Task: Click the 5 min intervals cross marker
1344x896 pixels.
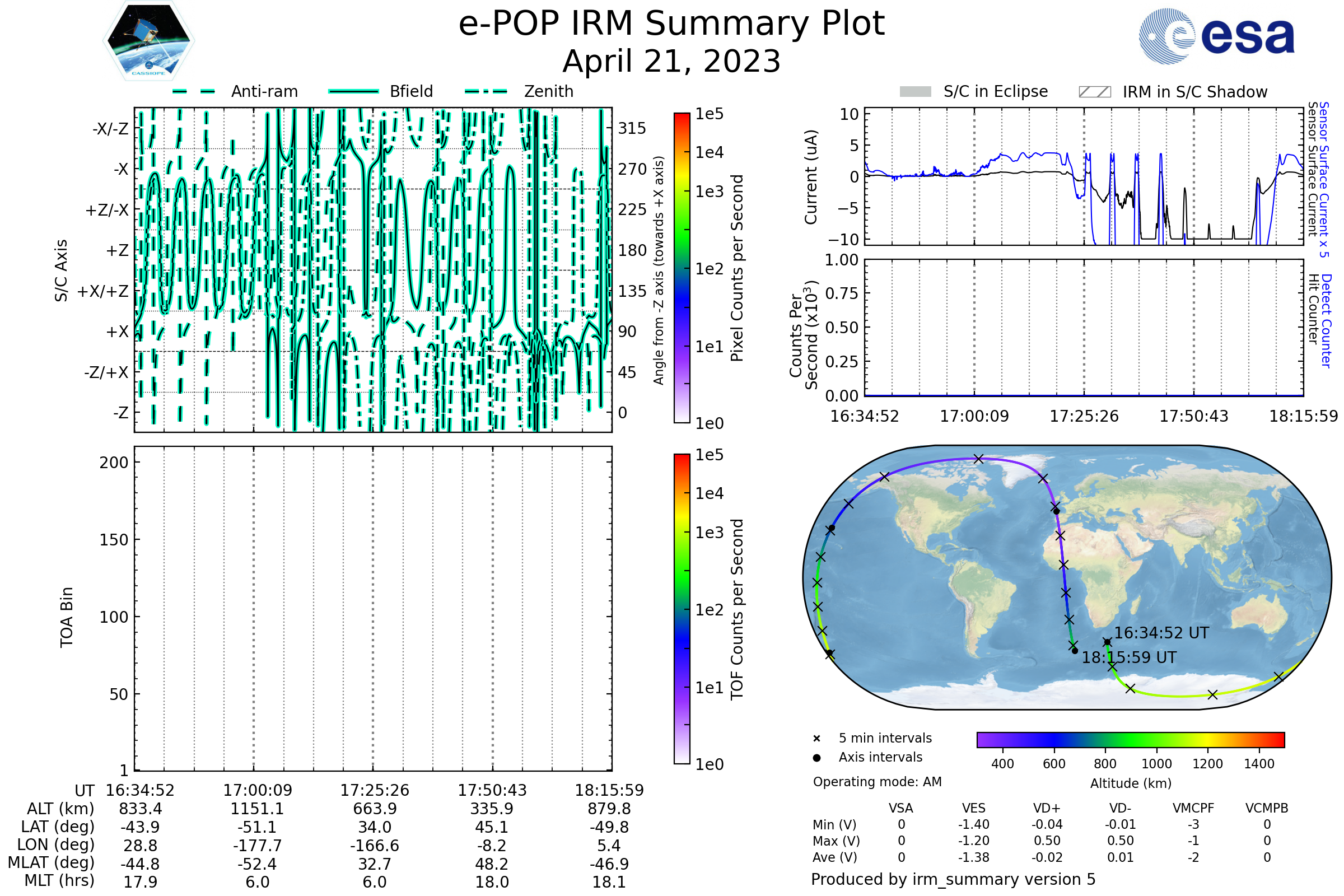Action: click(816, 739)
